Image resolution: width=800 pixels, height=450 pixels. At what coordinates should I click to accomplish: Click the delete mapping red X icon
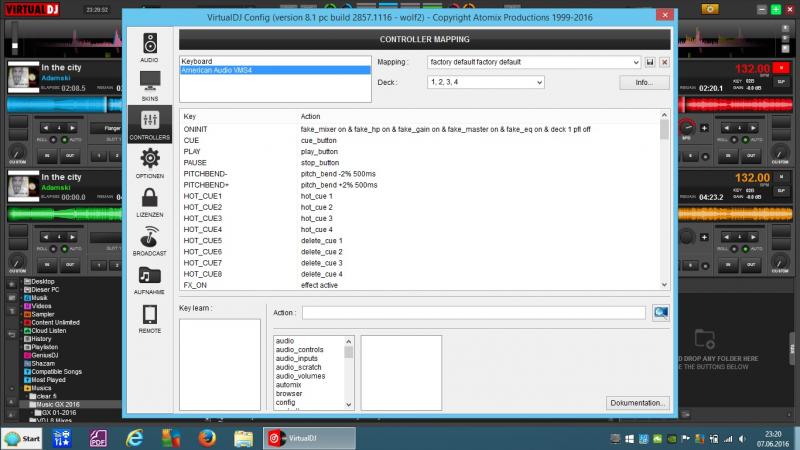663,62
